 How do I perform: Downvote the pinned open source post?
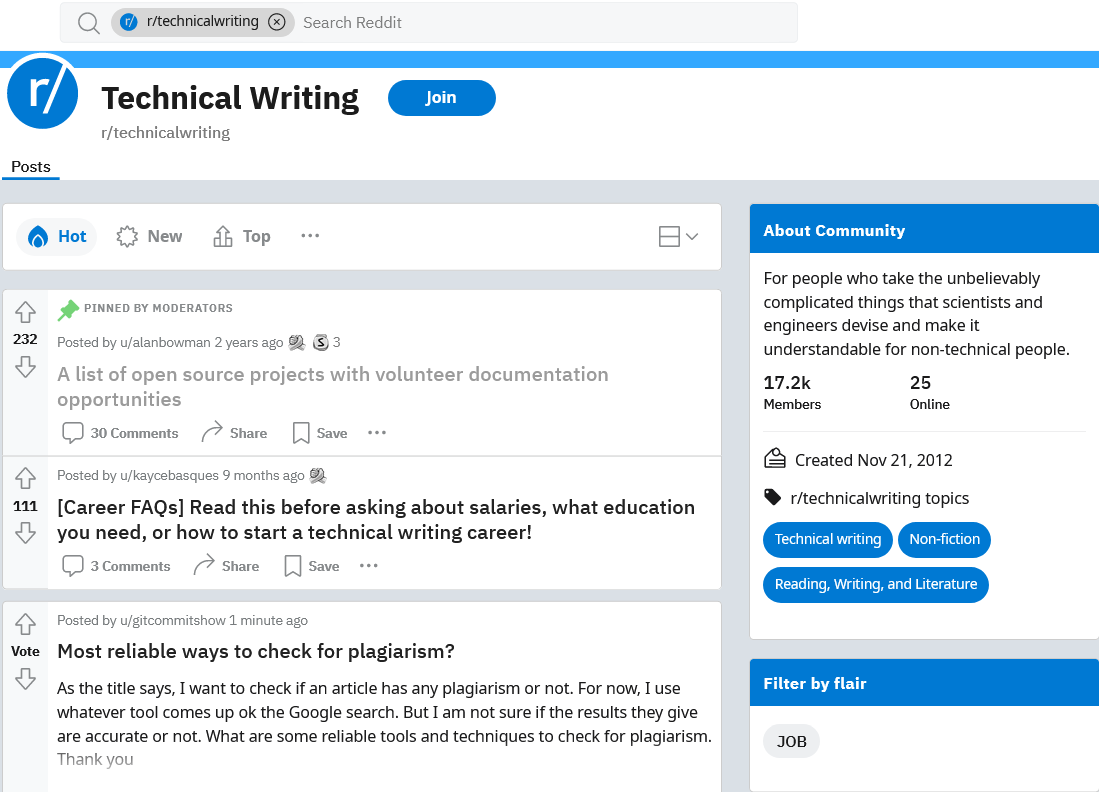tap(25, 367)
